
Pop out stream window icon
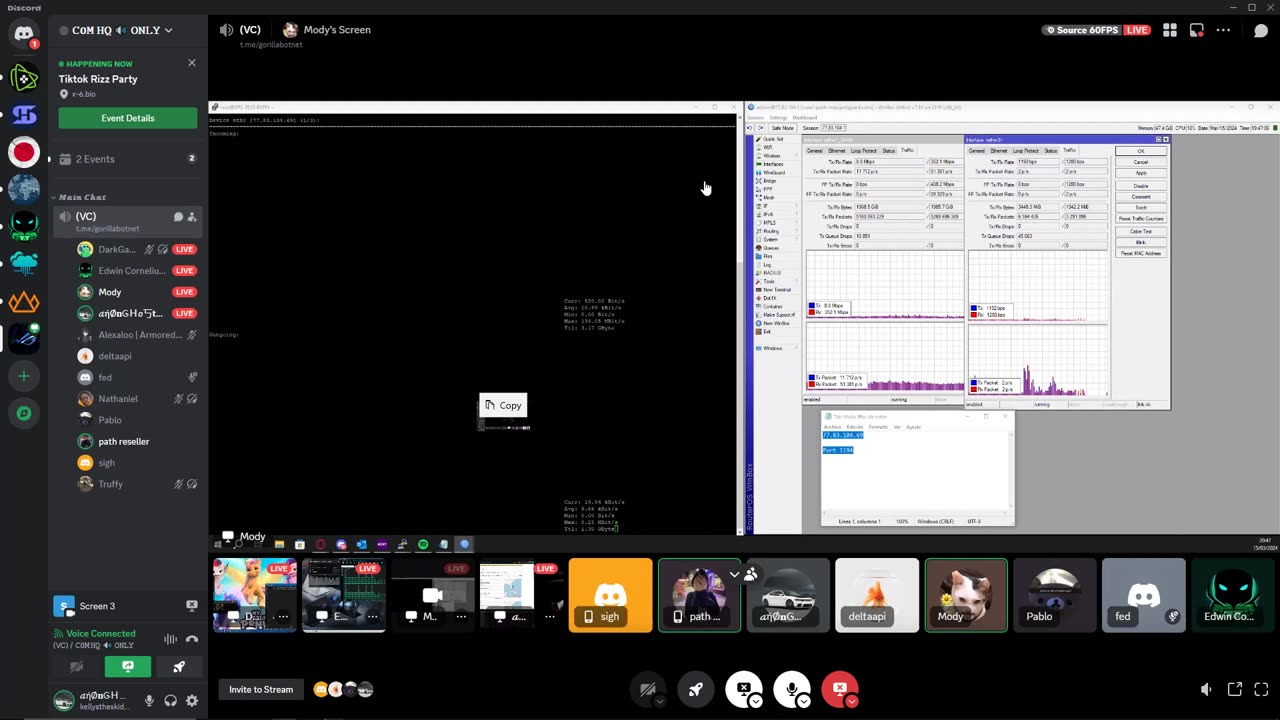[1235, 689]
